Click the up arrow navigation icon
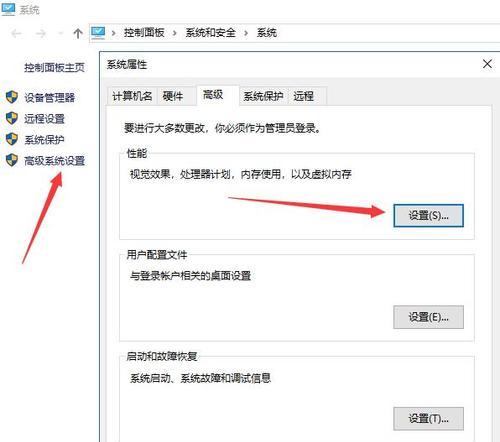Viewport: 500px width, 442px height. click(x=78, y=33)
